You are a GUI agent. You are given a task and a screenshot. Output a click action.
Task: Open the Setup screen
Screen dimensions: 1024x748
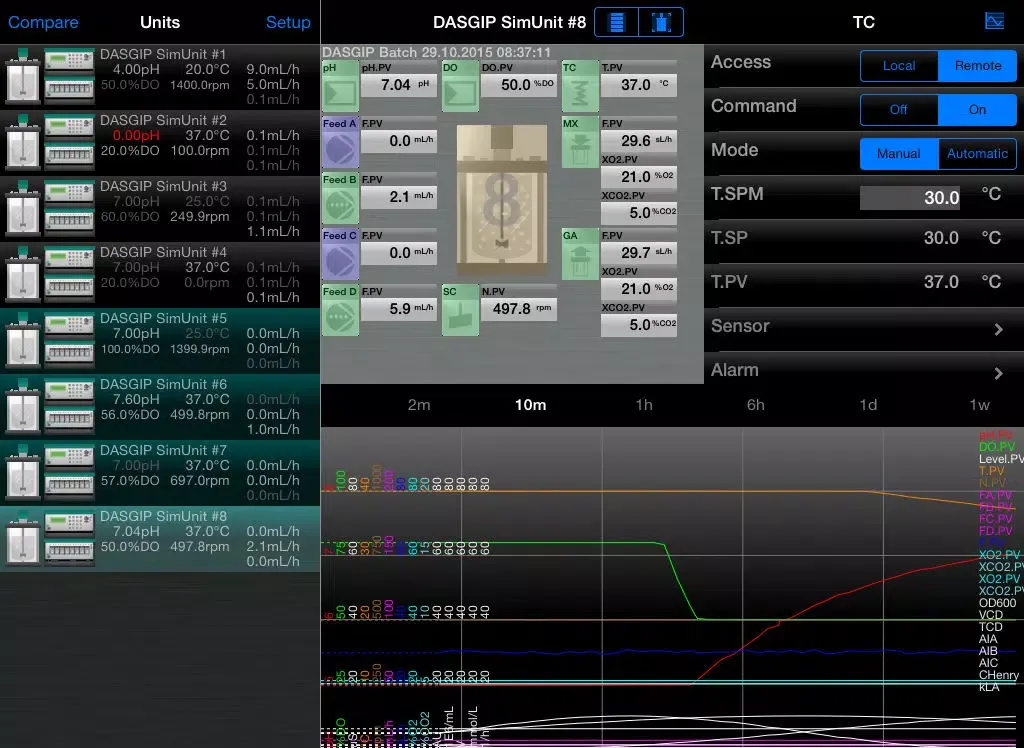(x=288, y=22)
